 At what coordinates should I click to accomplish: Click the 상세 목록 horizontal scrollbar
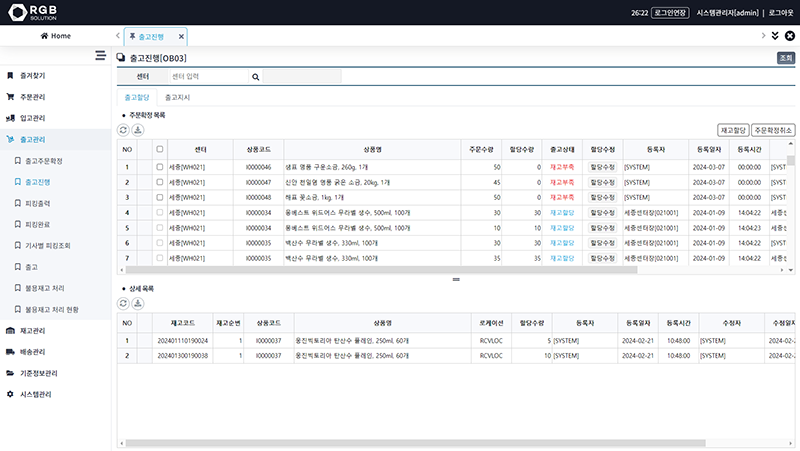(x=416, y=443)
